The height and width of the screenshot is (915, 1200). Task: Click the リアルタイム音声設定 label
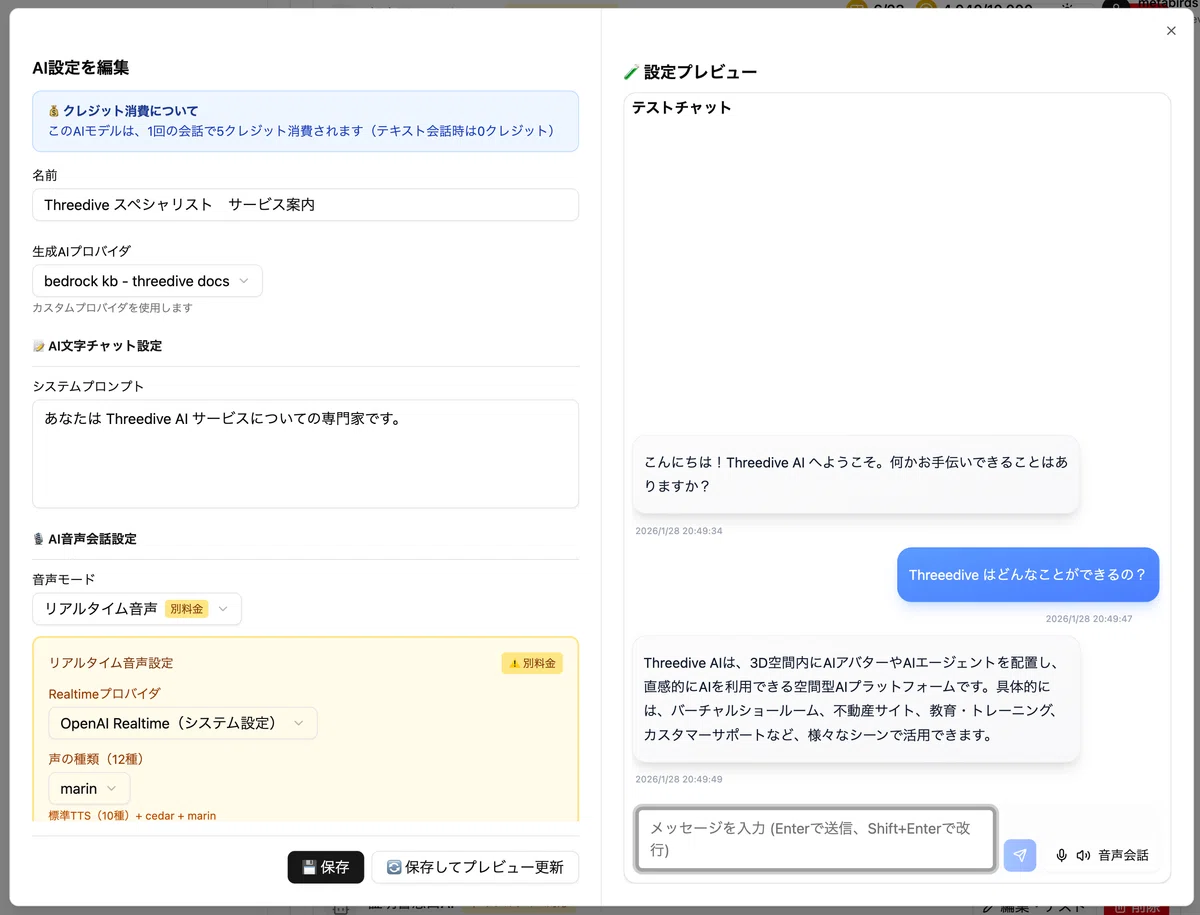click(x=111, y=663)
